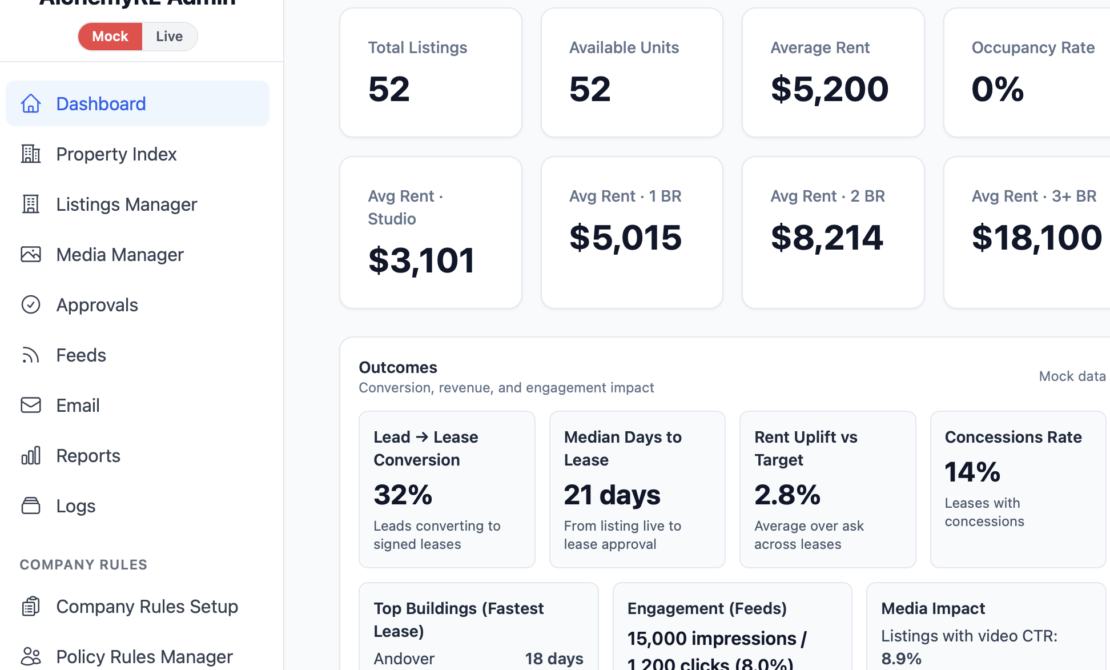The width and height of the screenshot is (1110, 670).
Task: Go to the Listings Manager page
Action: pyautogui.click(x=126, y=204)
